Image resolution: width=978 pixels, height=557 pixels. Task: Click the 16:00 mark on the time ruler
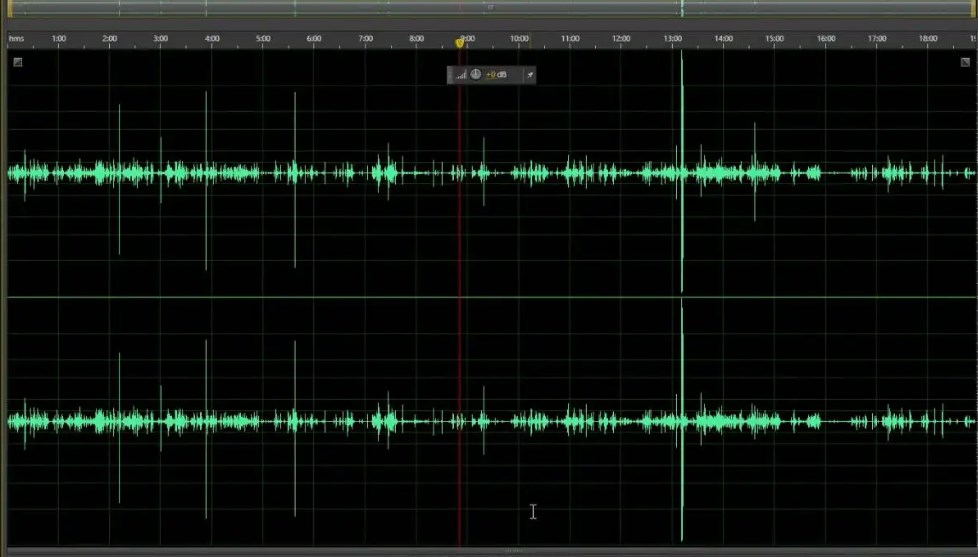[x=826, y=39]
